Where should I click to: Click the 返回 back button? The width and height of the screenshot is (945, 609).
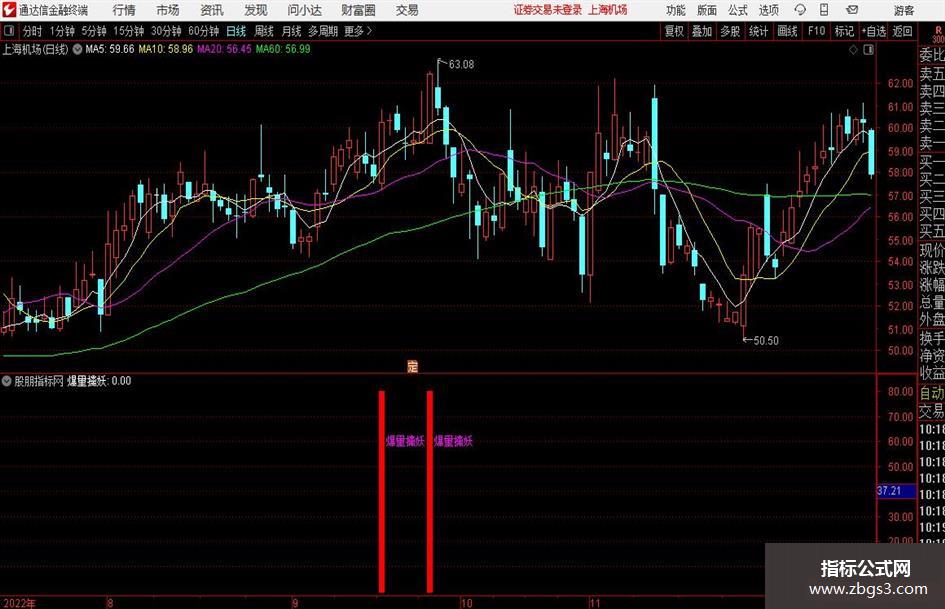tap(902, 31)
